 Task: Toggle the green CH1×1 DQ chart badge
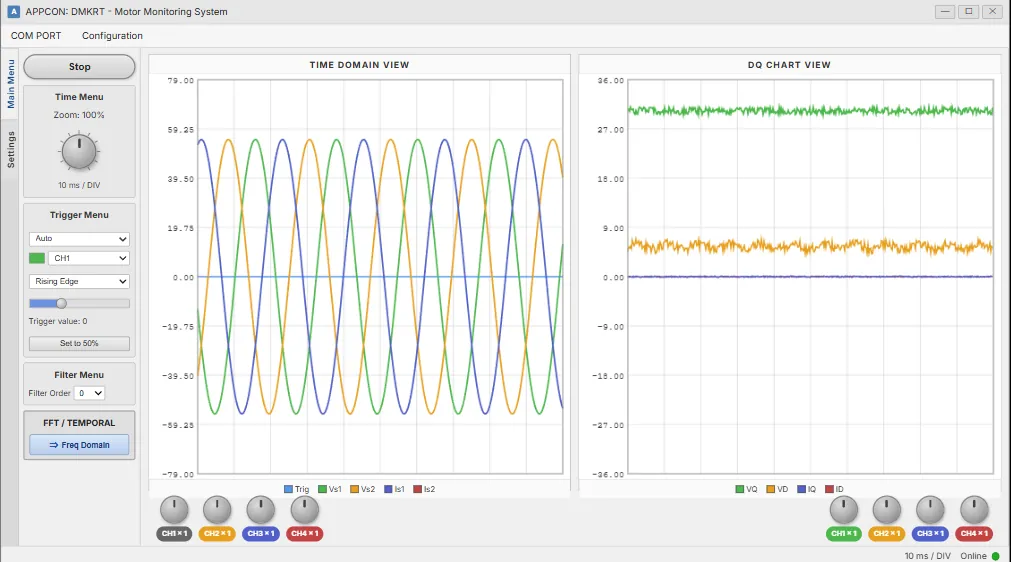pyautogui.click(x=843, y=534)
